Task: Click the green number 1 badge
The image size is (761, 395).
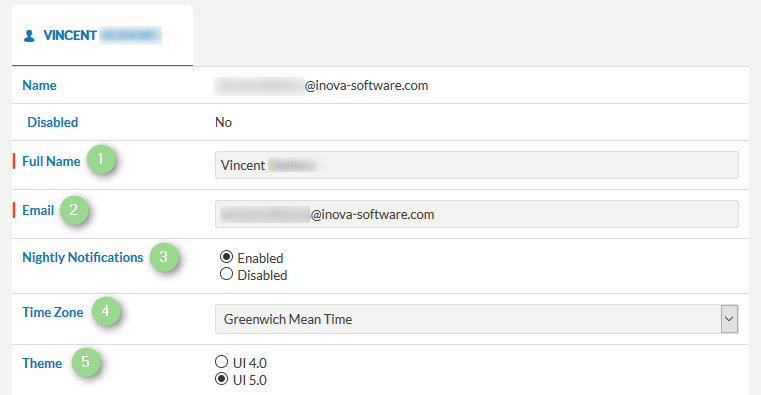Action: coord(101,159)
